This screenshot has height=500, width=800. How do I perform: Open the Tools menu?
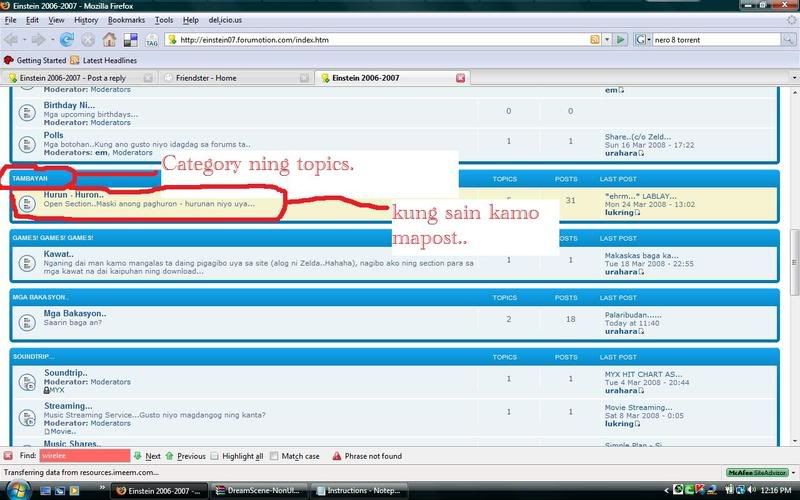[164, 20]
